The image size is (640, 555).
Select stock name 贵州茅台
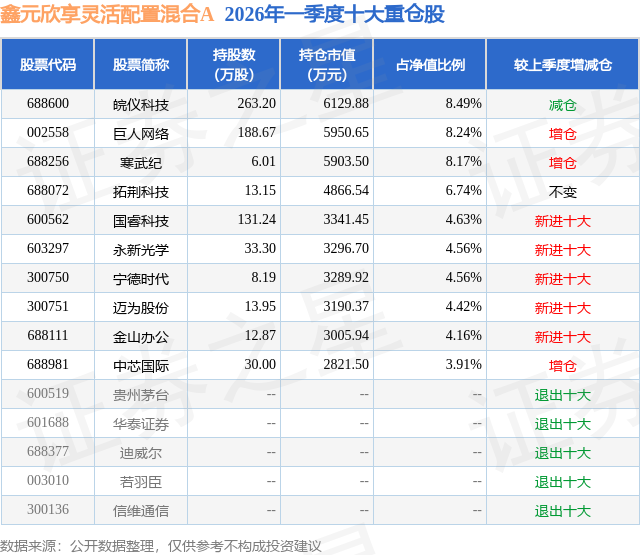141,395
